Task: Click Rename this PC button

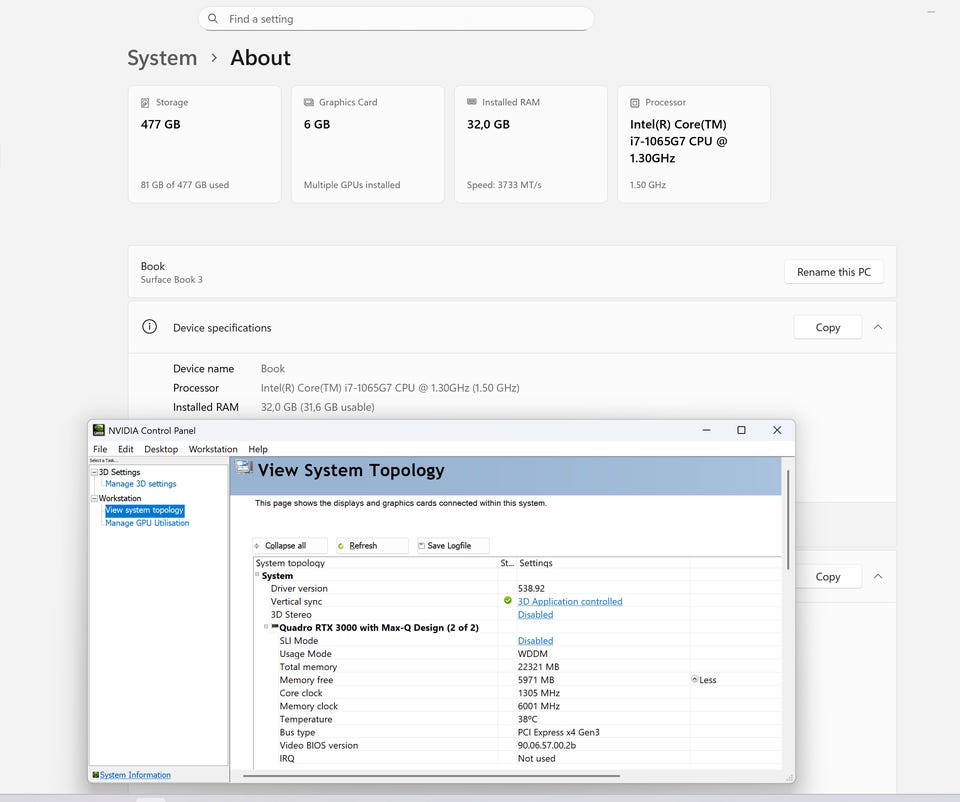Action: [834, 272]
